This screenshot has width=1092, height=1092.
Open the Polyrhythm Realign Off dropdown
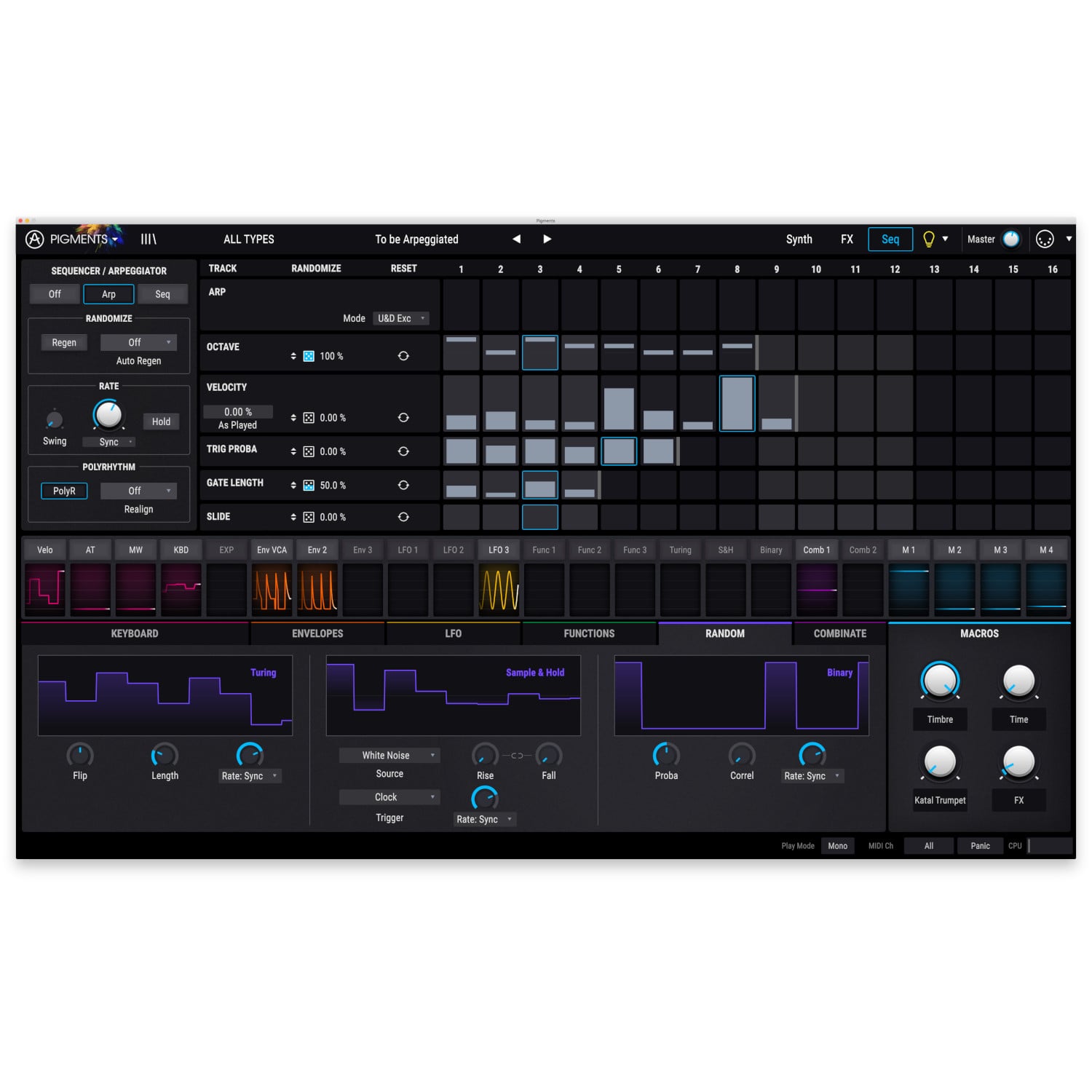[x=138, y=491]
